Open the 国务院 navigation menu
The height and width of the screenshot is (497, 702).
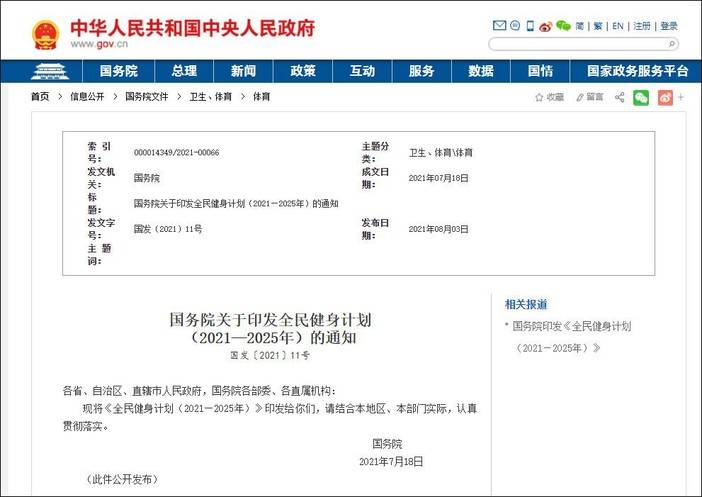click(118, 71)
